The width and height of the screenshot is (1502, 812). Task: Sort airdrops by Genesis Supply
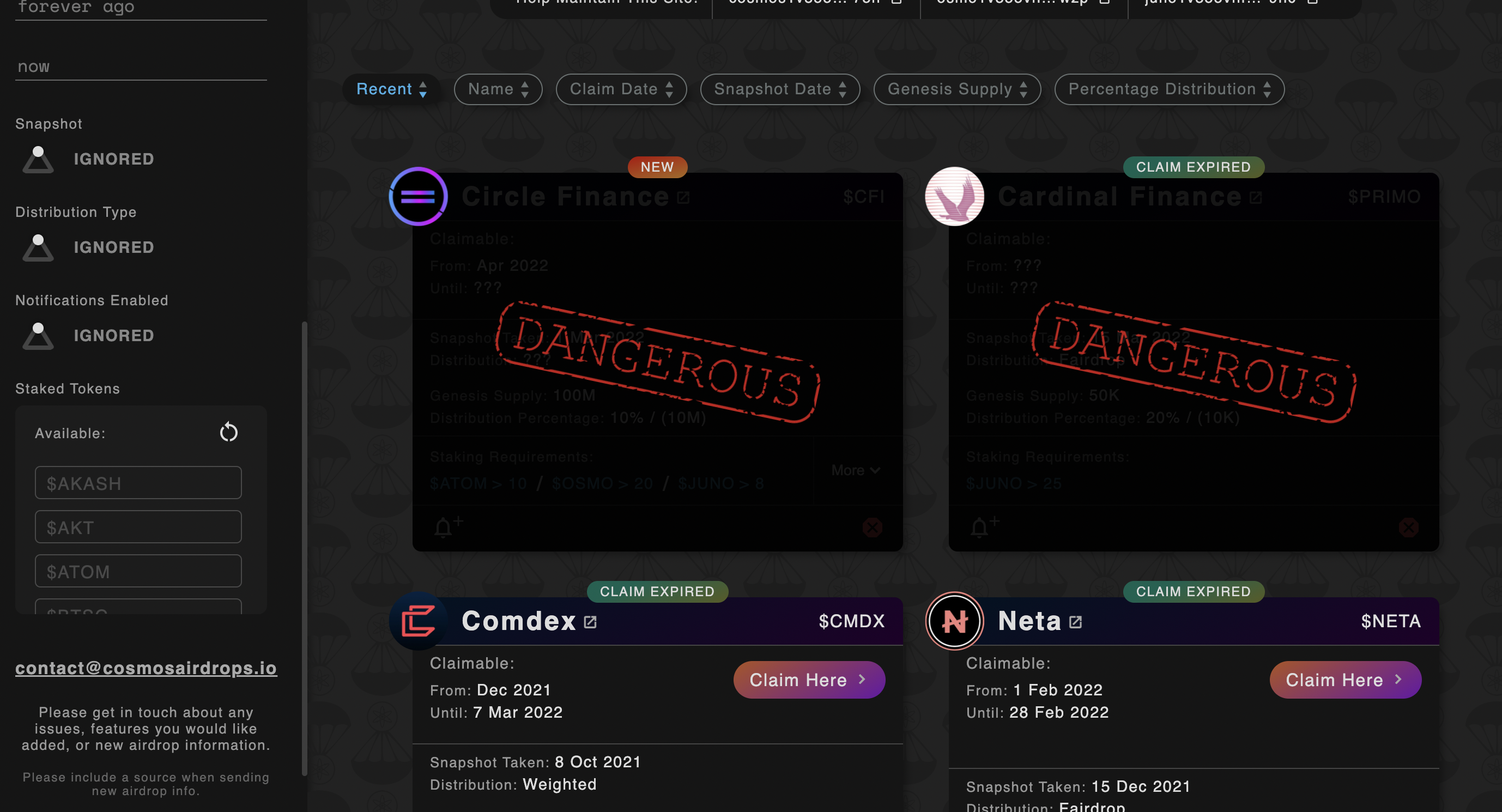coord(957,89)
